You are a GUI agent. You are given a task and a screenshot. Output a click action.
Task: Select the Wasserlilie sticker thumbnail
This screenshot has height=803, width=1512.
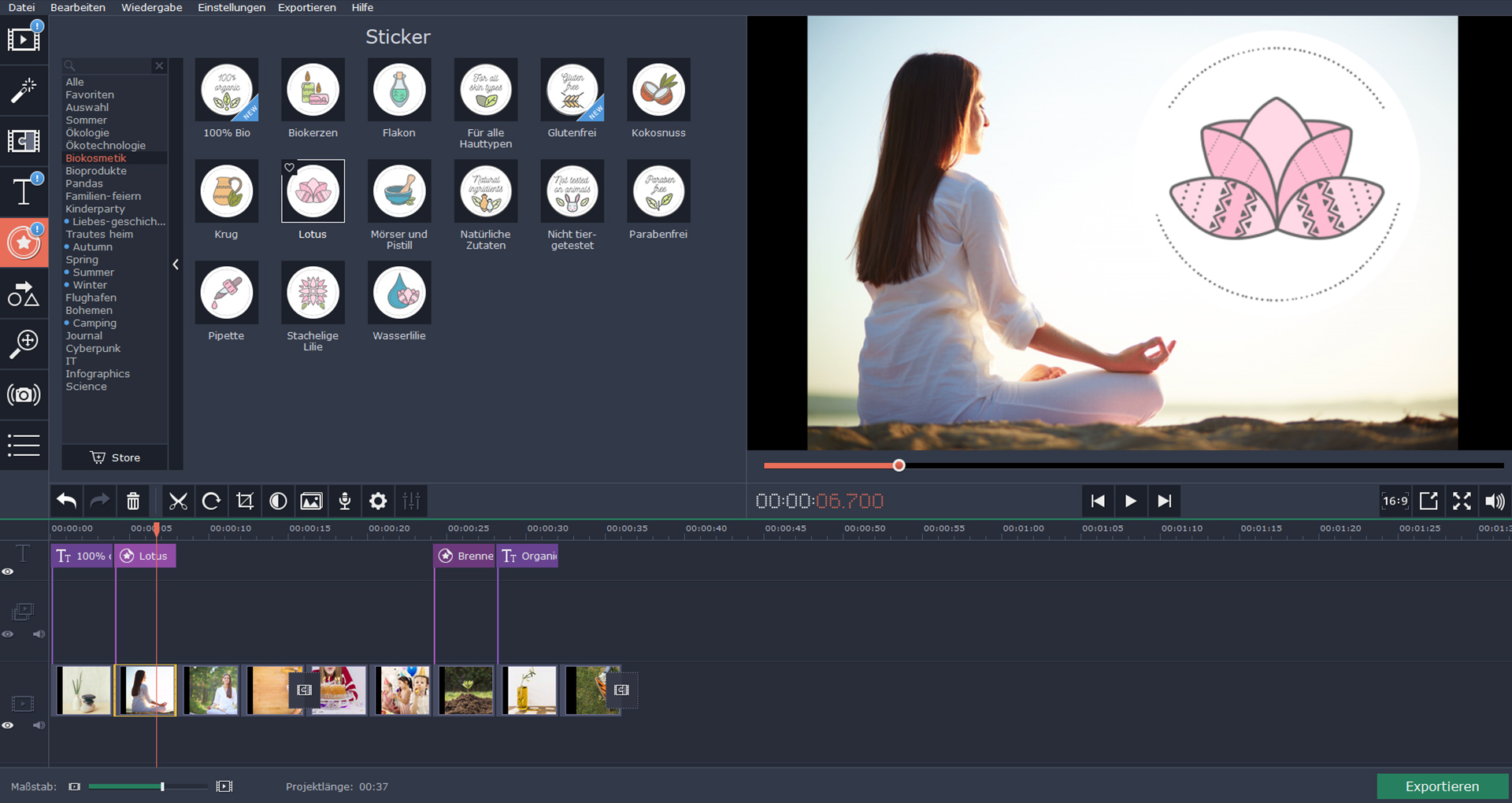[399, 292]
